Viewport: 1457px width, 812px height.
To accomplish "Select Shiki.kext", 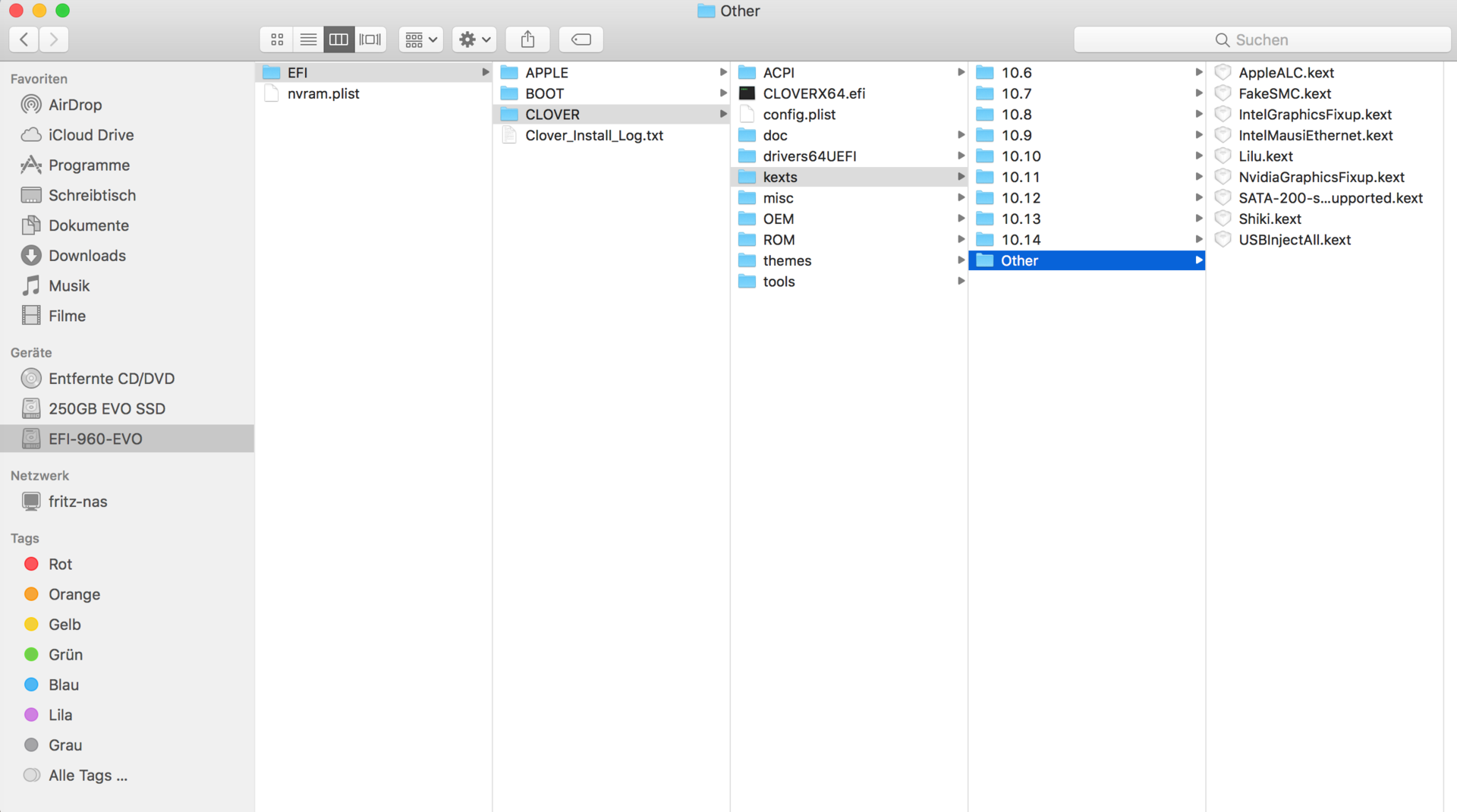I will (x=1324, y=219).
